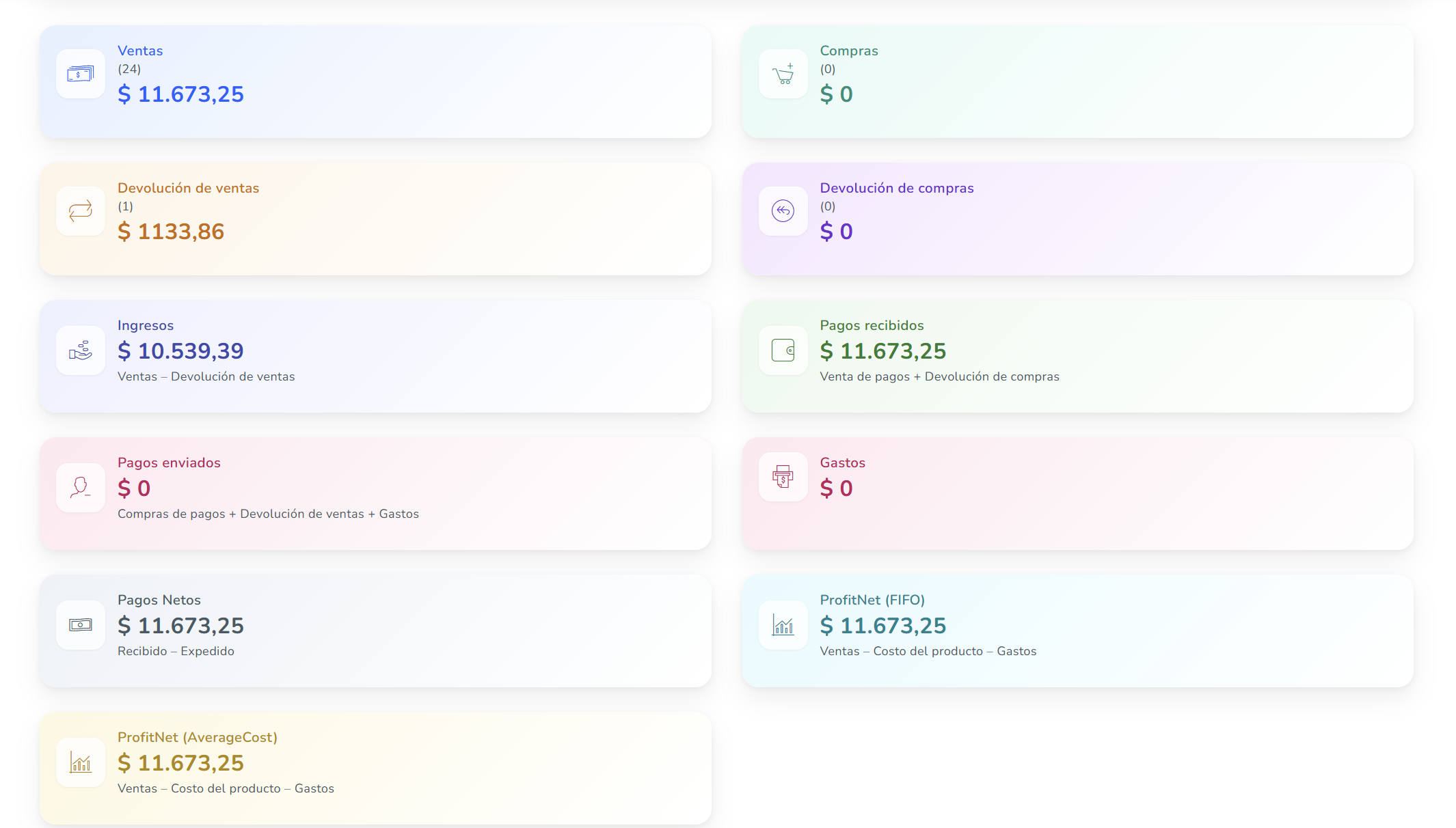
Task: Click the Pagos Netos banknote icon
Action: 81,625
